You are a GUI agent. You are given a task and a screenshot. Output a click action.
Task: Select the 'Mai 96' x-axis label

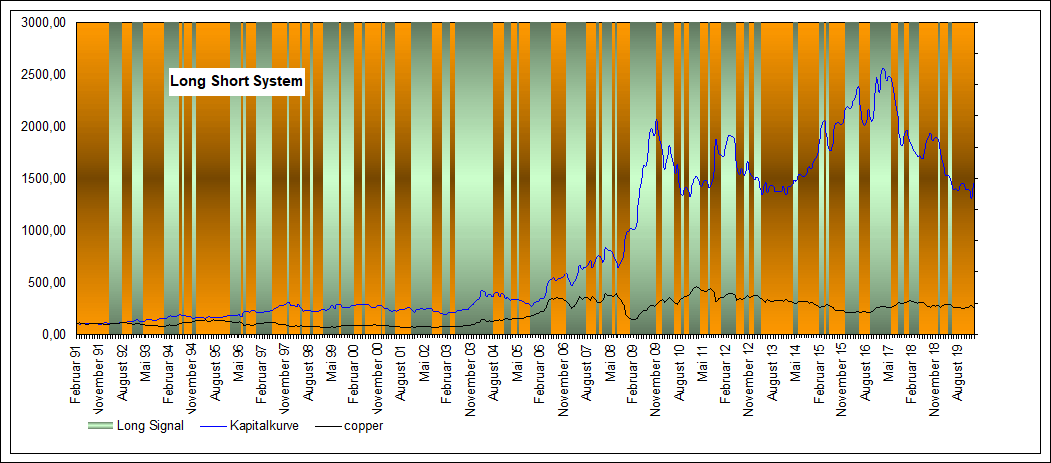239,363
